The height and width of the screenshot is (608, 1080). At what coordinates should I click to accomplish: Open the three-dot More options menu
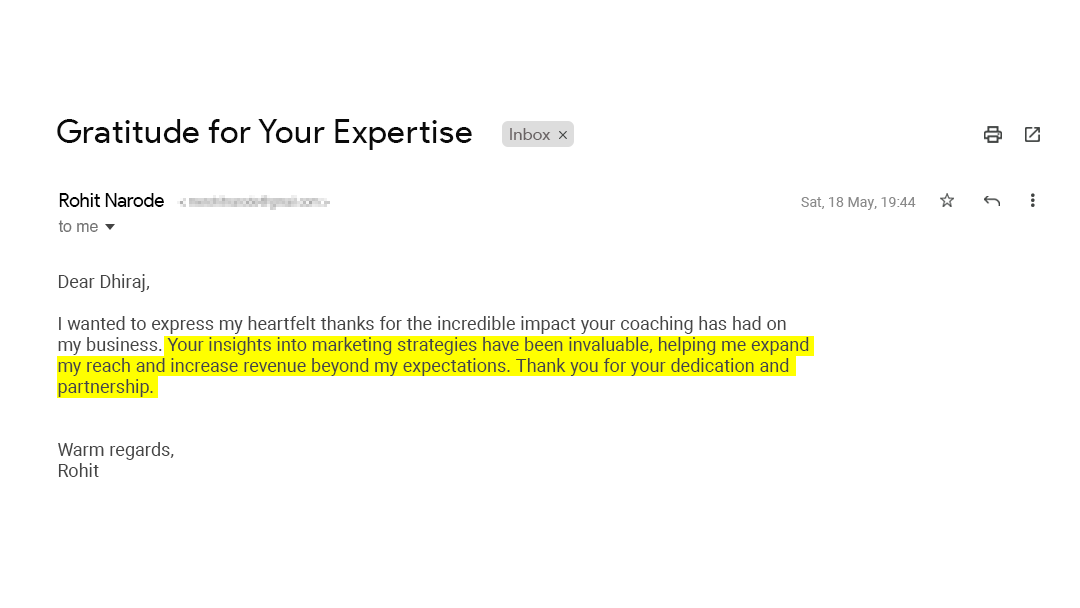(1032, 201)
